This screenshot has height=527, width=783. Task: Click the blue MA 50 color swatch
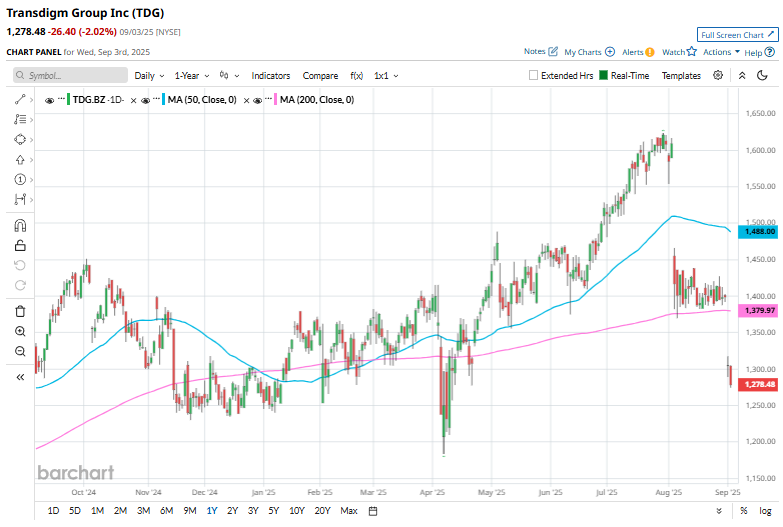163,99
